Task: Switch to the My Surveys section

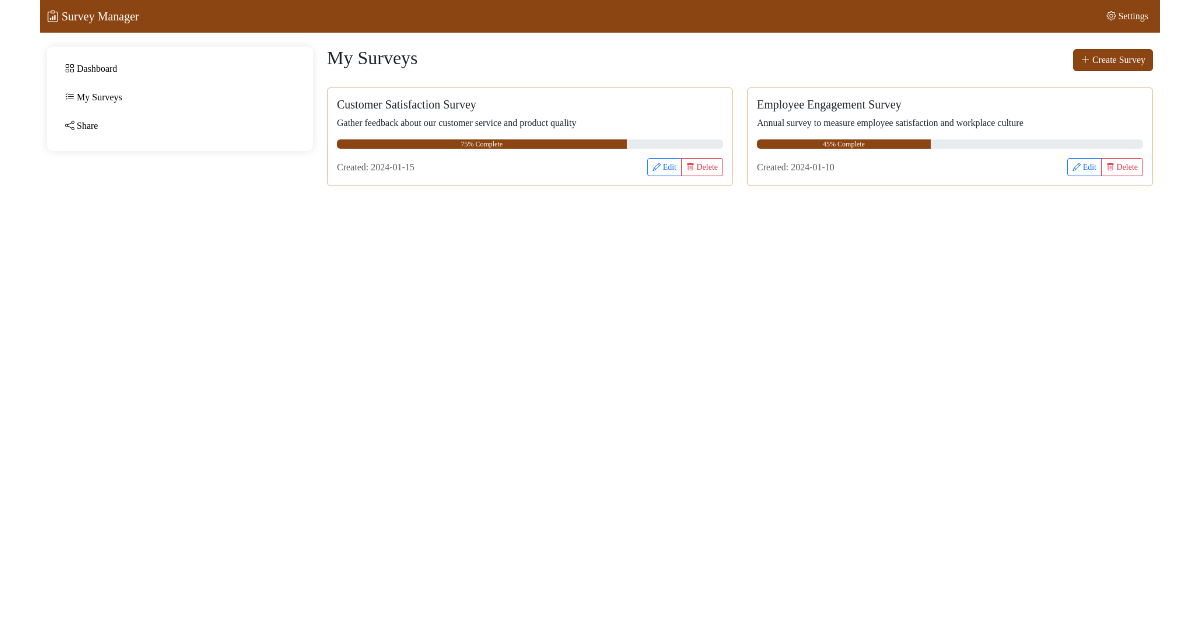Action: tap(100, 96)
